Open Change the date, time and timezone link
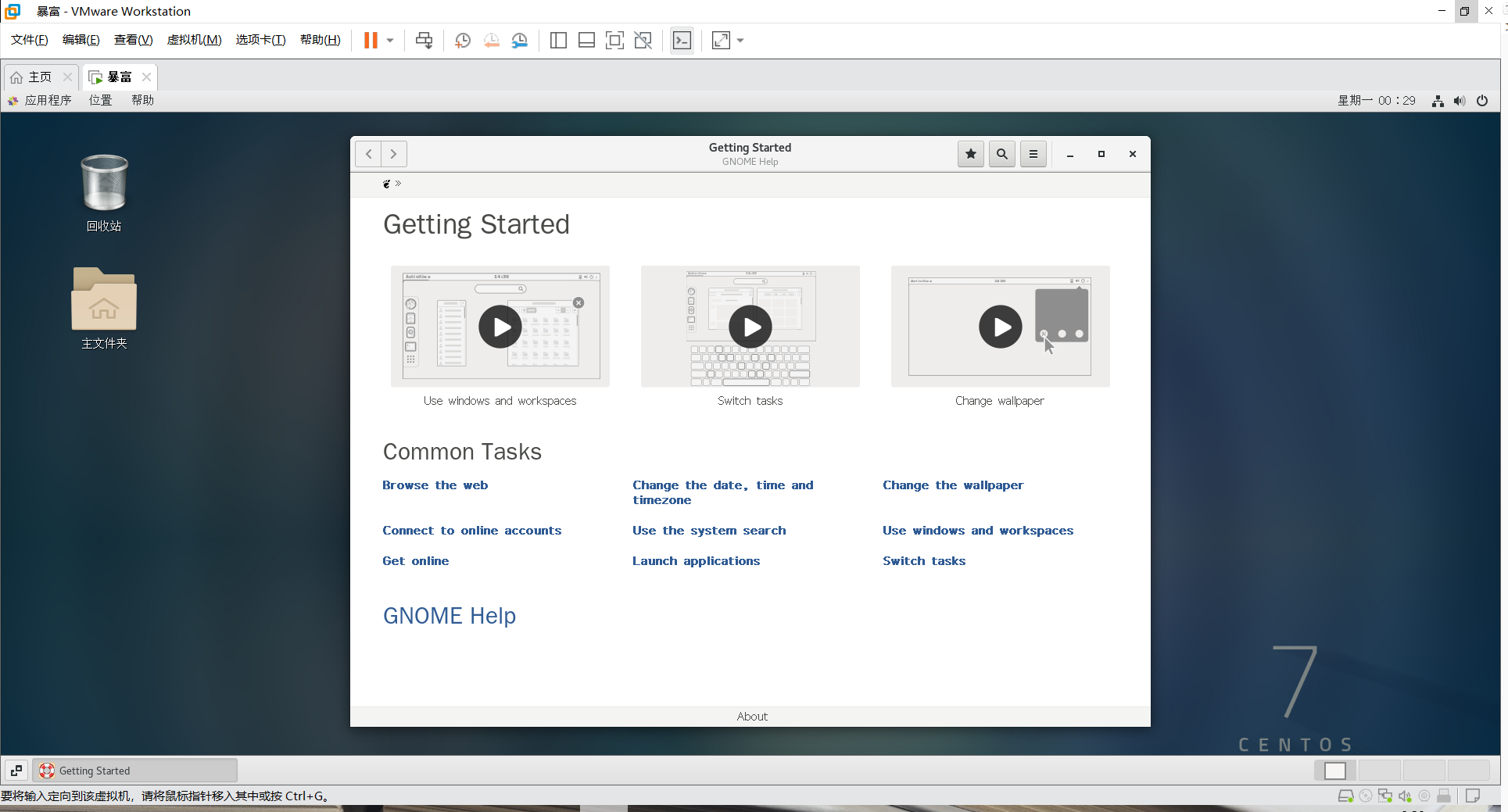This screenshot has width=1508, height=812. pos(723,492)
